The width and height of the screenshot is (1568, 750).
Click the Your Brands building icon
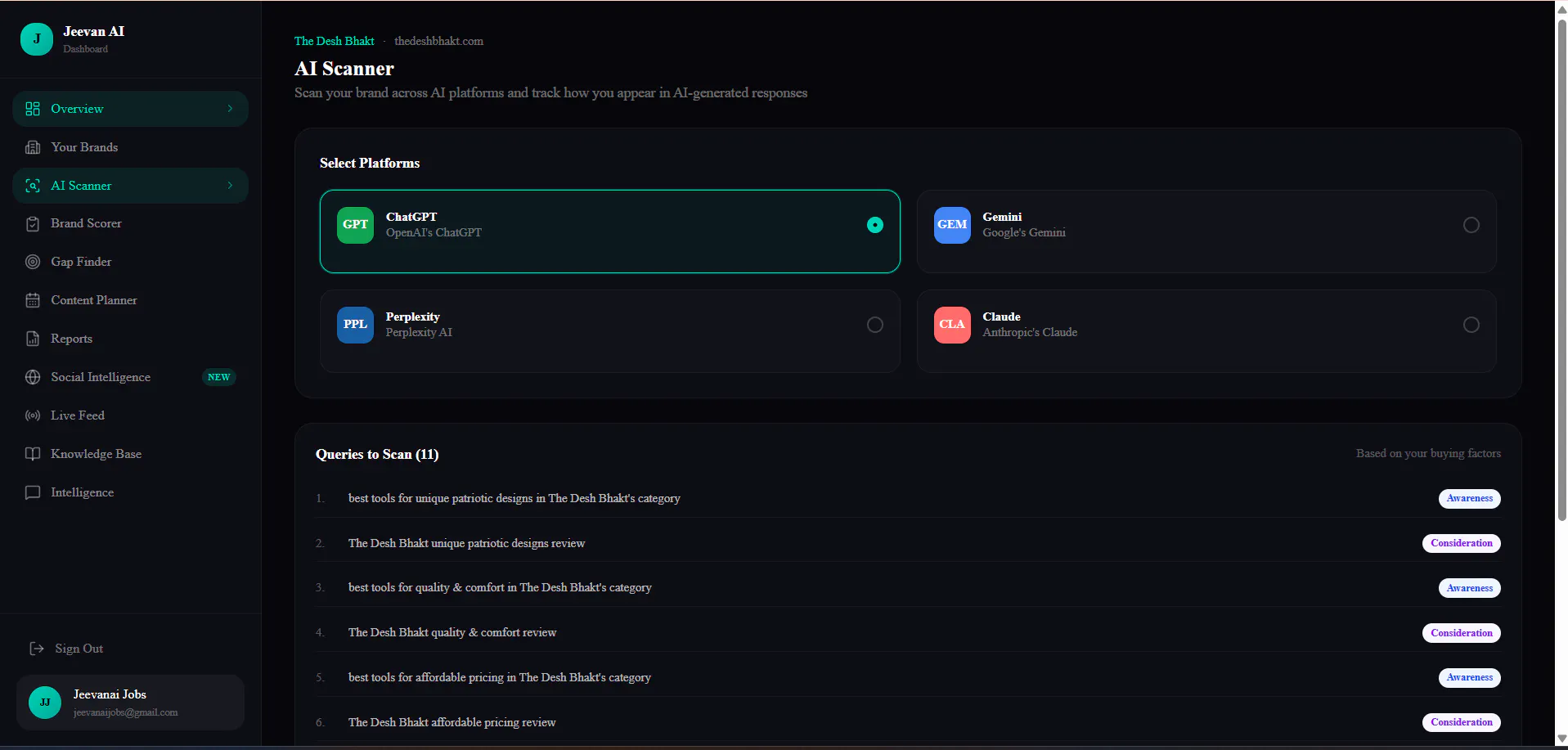coord(33,147)
